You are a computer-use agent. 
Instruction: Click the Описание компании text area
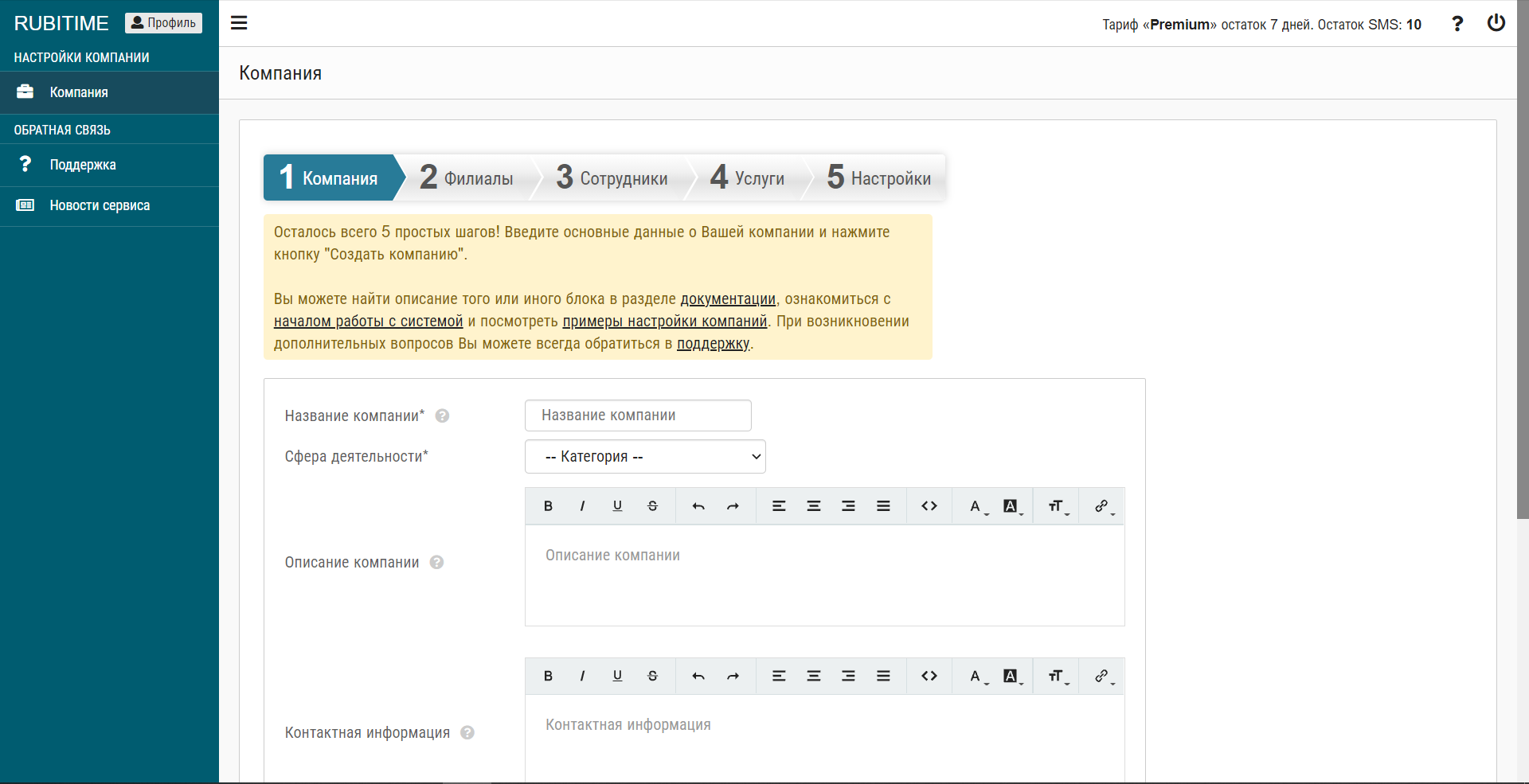click(824, 575)
